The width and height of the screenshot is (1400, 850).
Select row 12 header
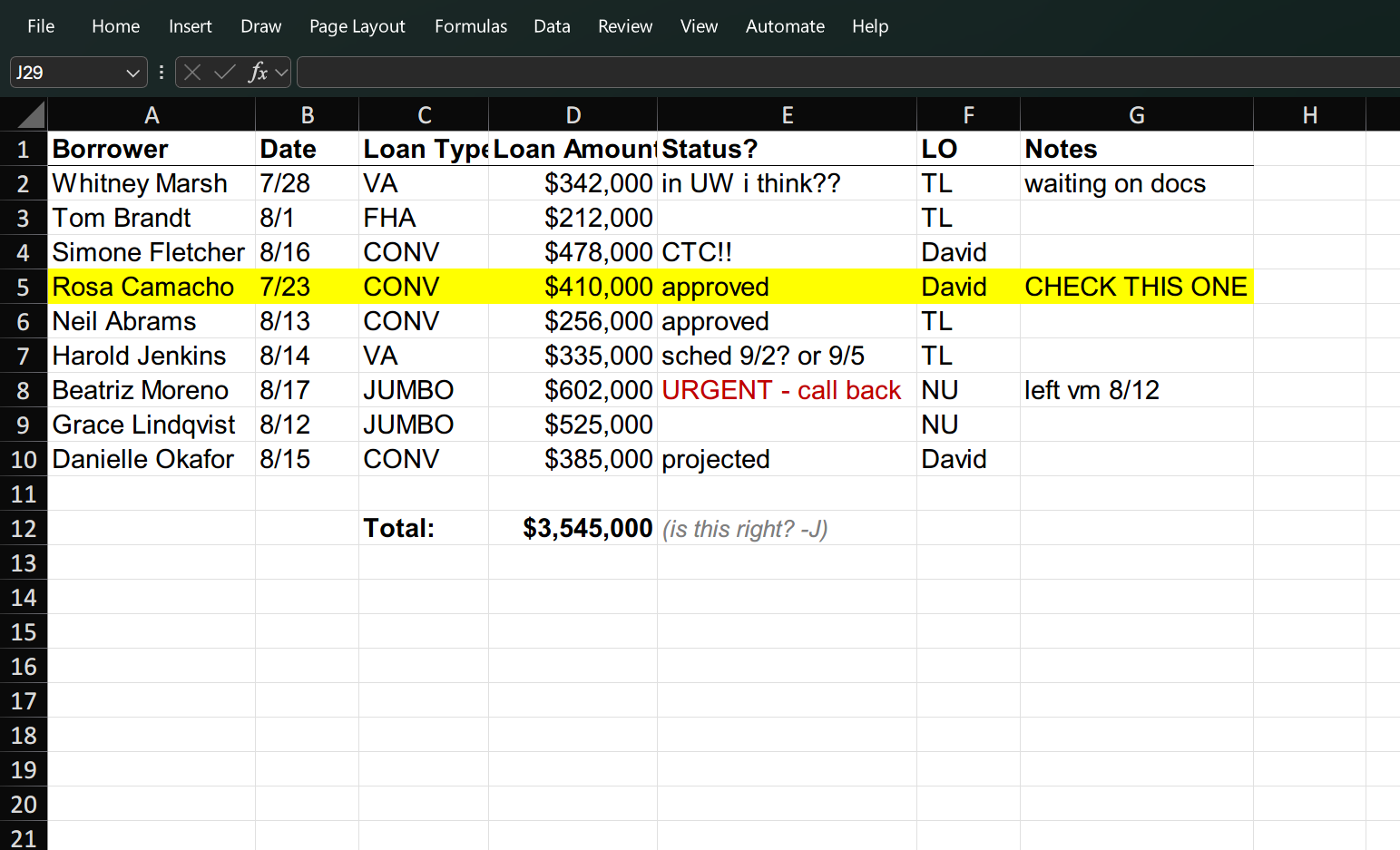click(24, 528)
